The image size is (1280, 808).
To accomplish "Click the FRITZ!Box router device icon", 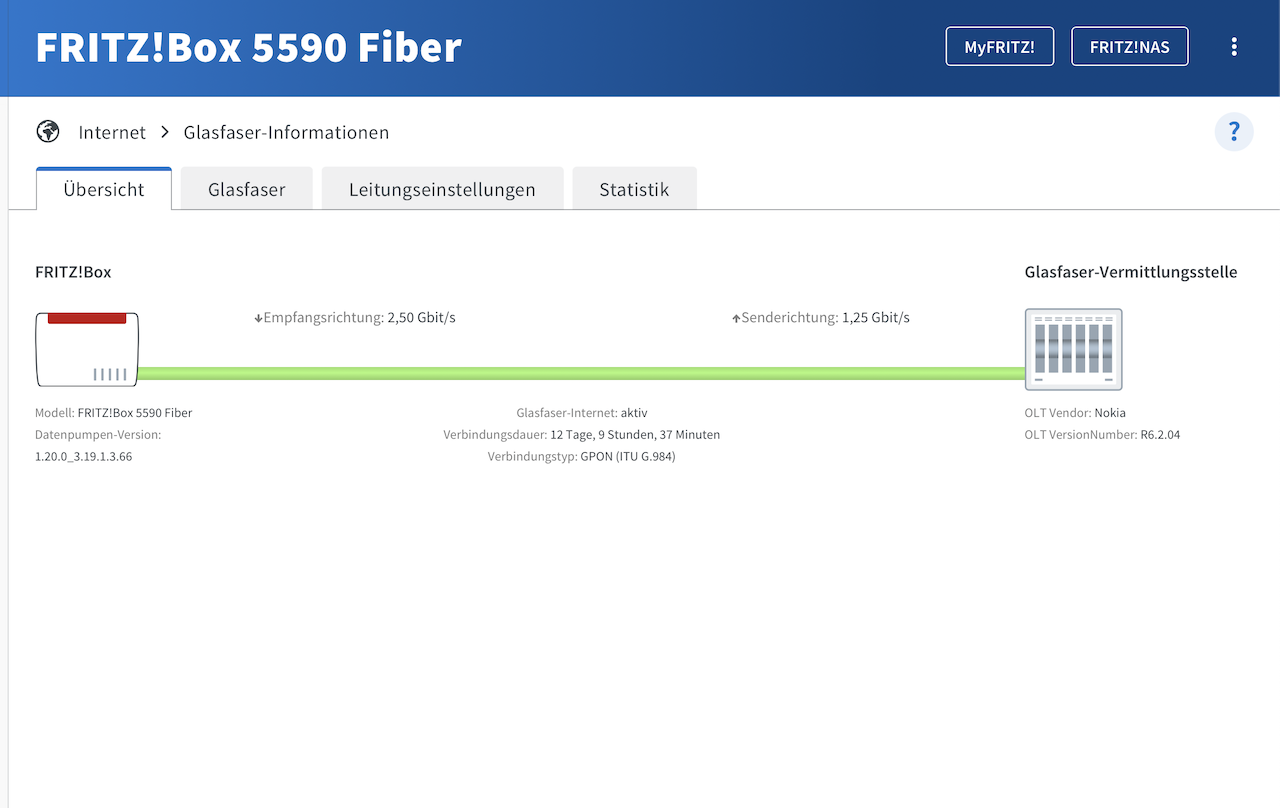I will (87, 349).
